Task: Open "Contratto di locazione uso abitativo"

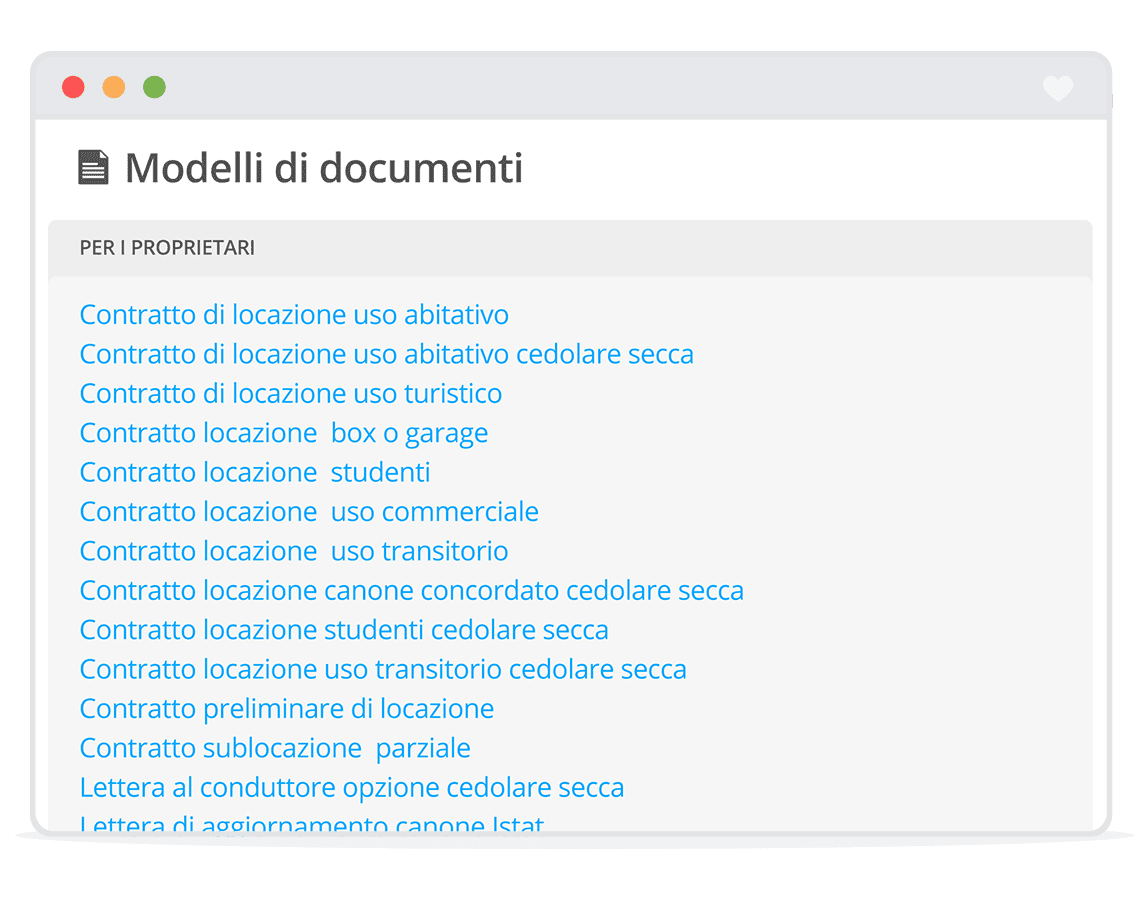Action: click(x=294, y=314)
